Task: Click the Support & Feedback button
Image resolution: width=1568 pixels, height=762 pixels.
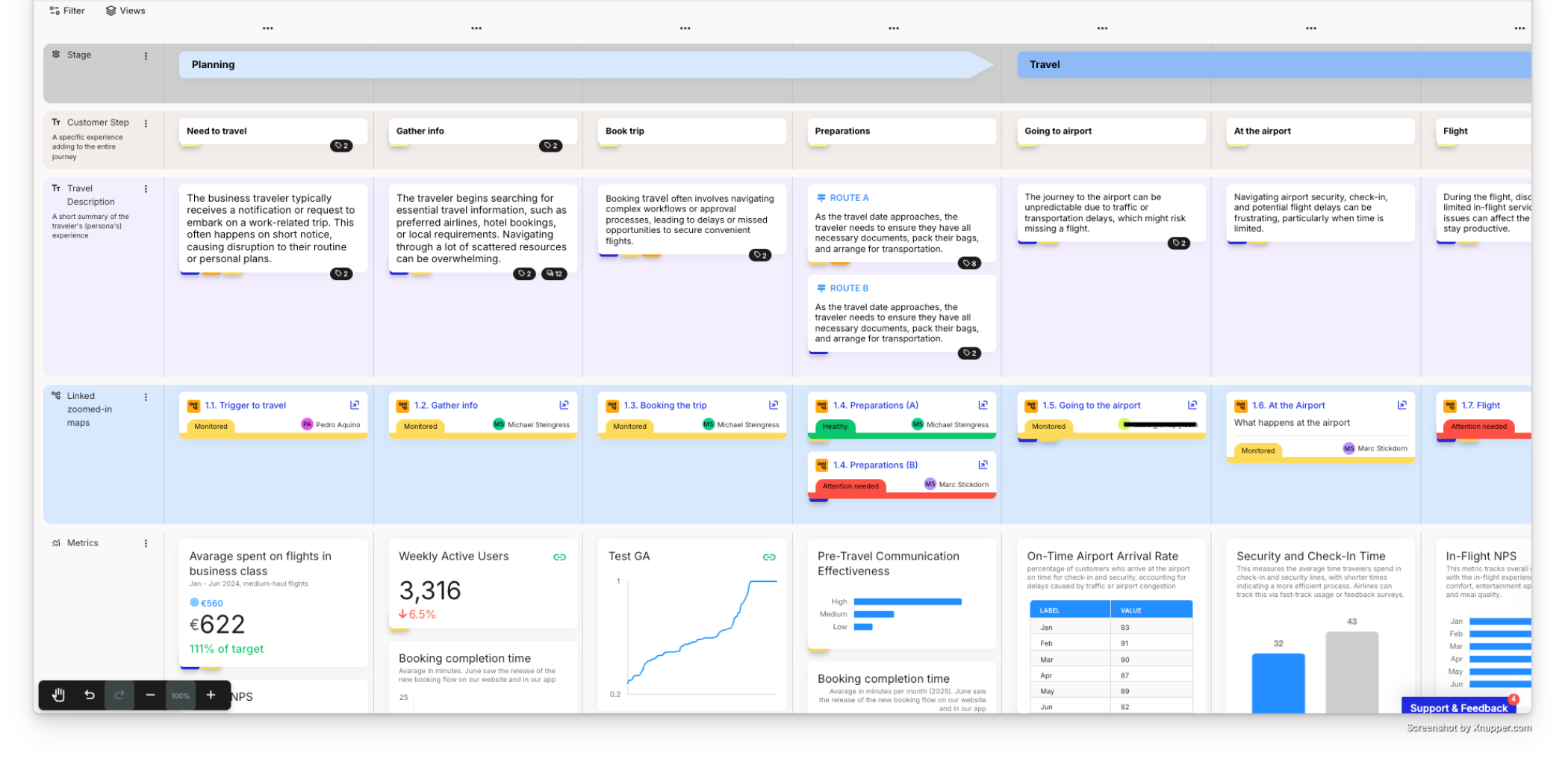Action: pyautogui.click(x=1457, y=707)
